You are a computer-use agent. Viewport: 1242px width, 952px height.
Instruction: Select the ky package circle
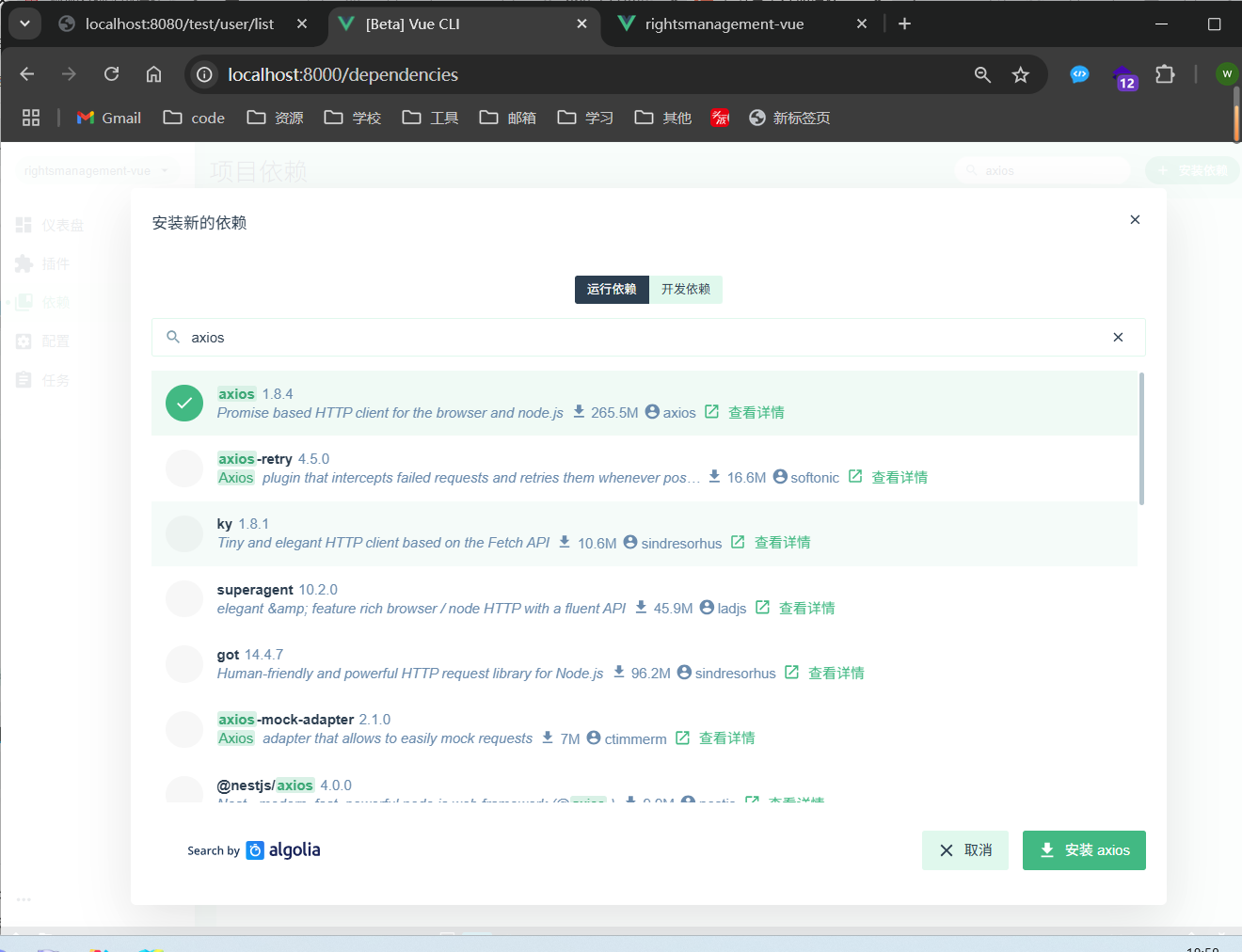pos(184,533)
